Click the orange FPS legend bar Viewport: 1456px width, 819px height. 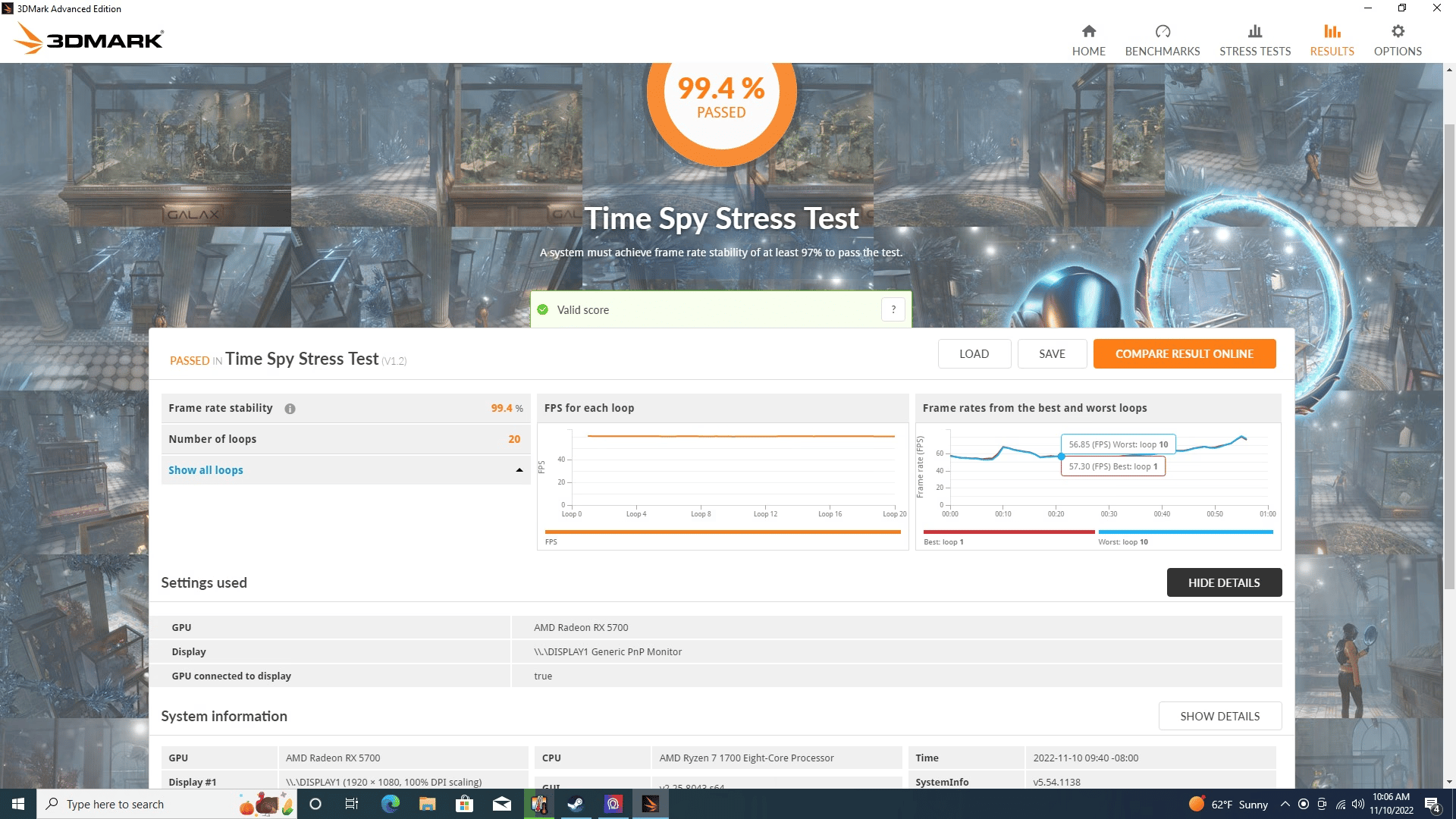(722, 532)
